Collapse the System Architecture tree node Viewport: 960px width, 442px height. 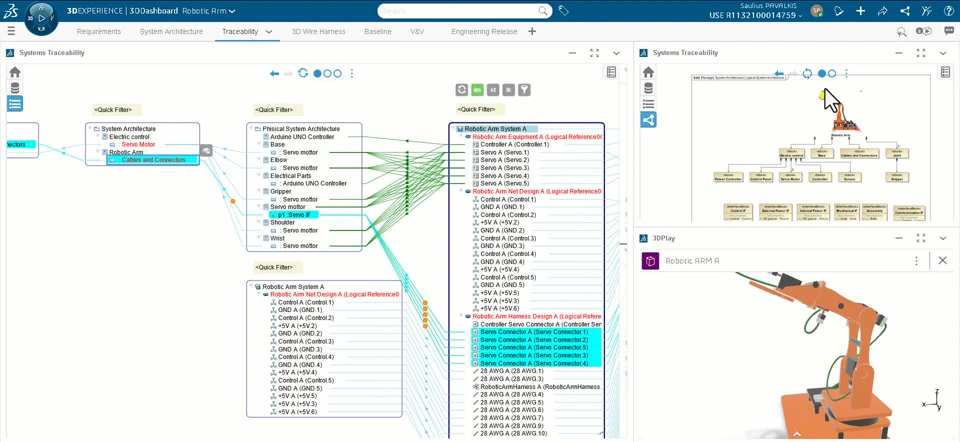pyautogui.click(x=90, y=129)
